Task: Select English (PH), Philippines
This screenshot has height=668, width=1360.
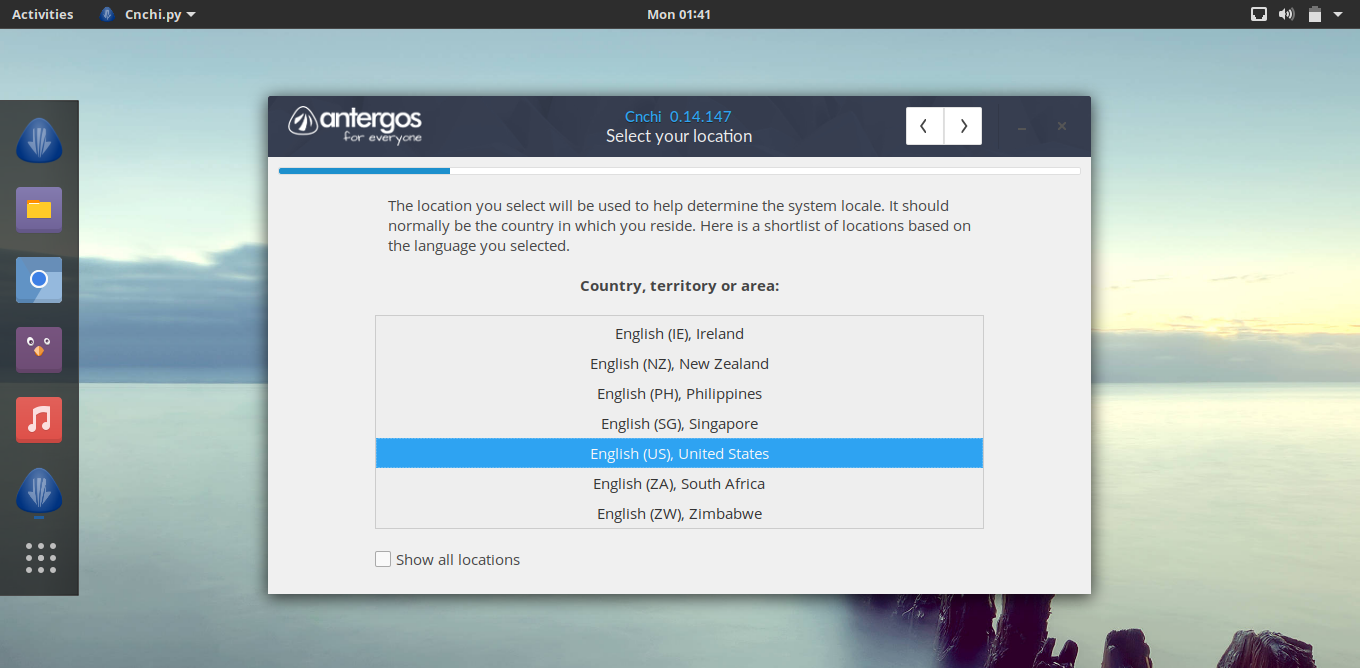Action: point(679,393)
